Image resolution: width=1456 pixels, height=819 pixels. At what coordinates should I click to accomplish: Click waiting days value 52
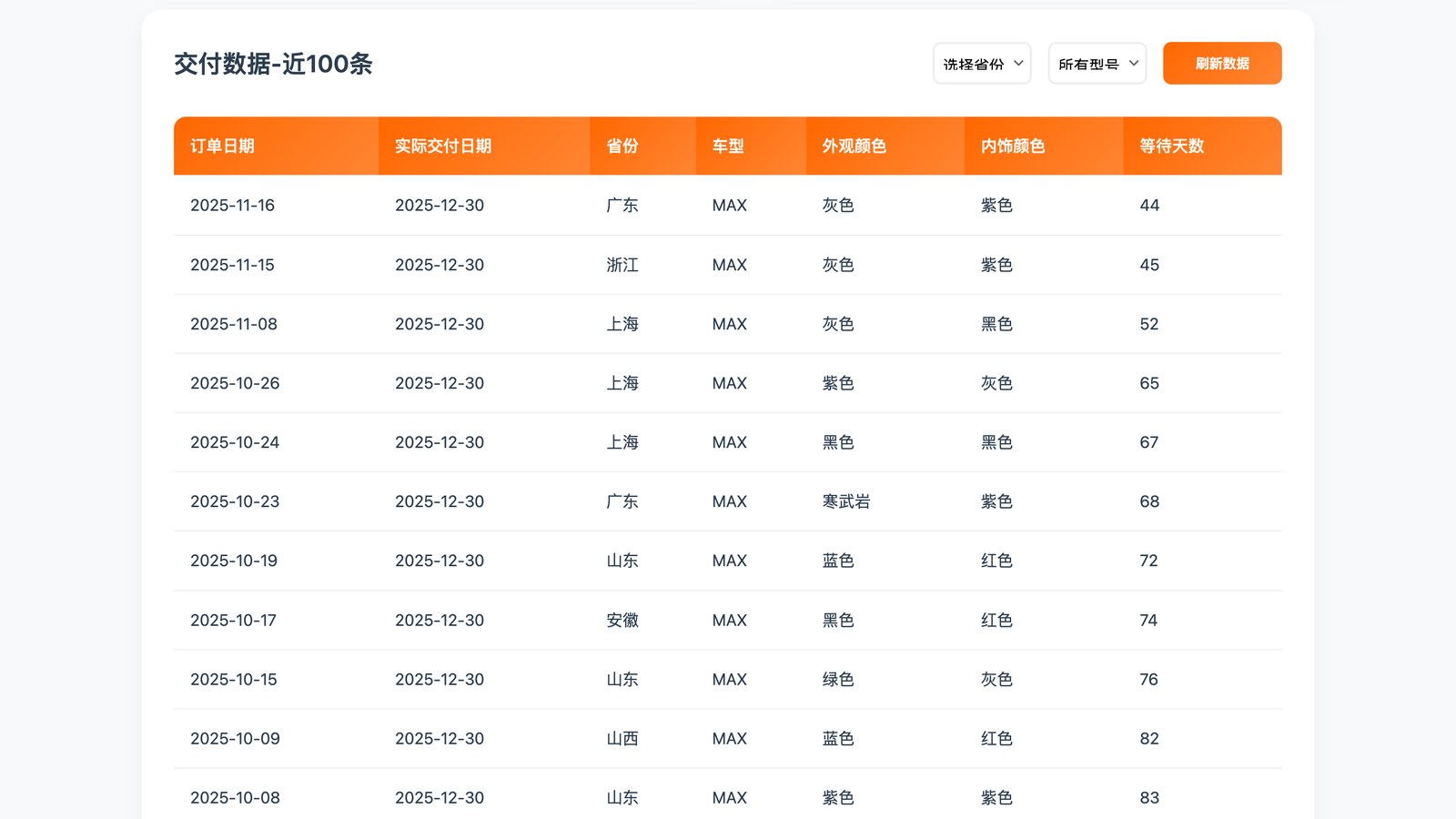click(x=1149, y=324)
